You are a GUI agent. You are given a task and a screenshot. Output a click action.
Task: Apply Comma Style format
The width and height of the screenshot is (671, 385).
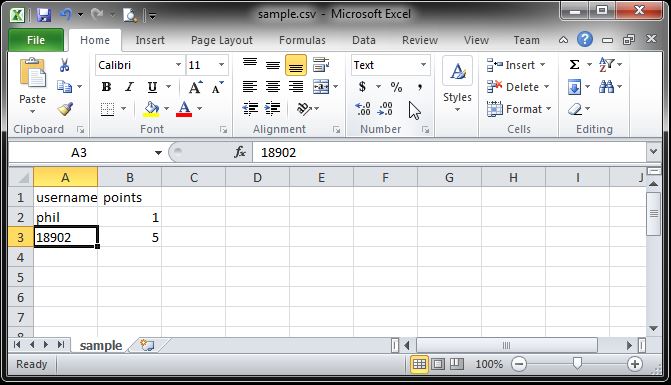tap(420, 87)
